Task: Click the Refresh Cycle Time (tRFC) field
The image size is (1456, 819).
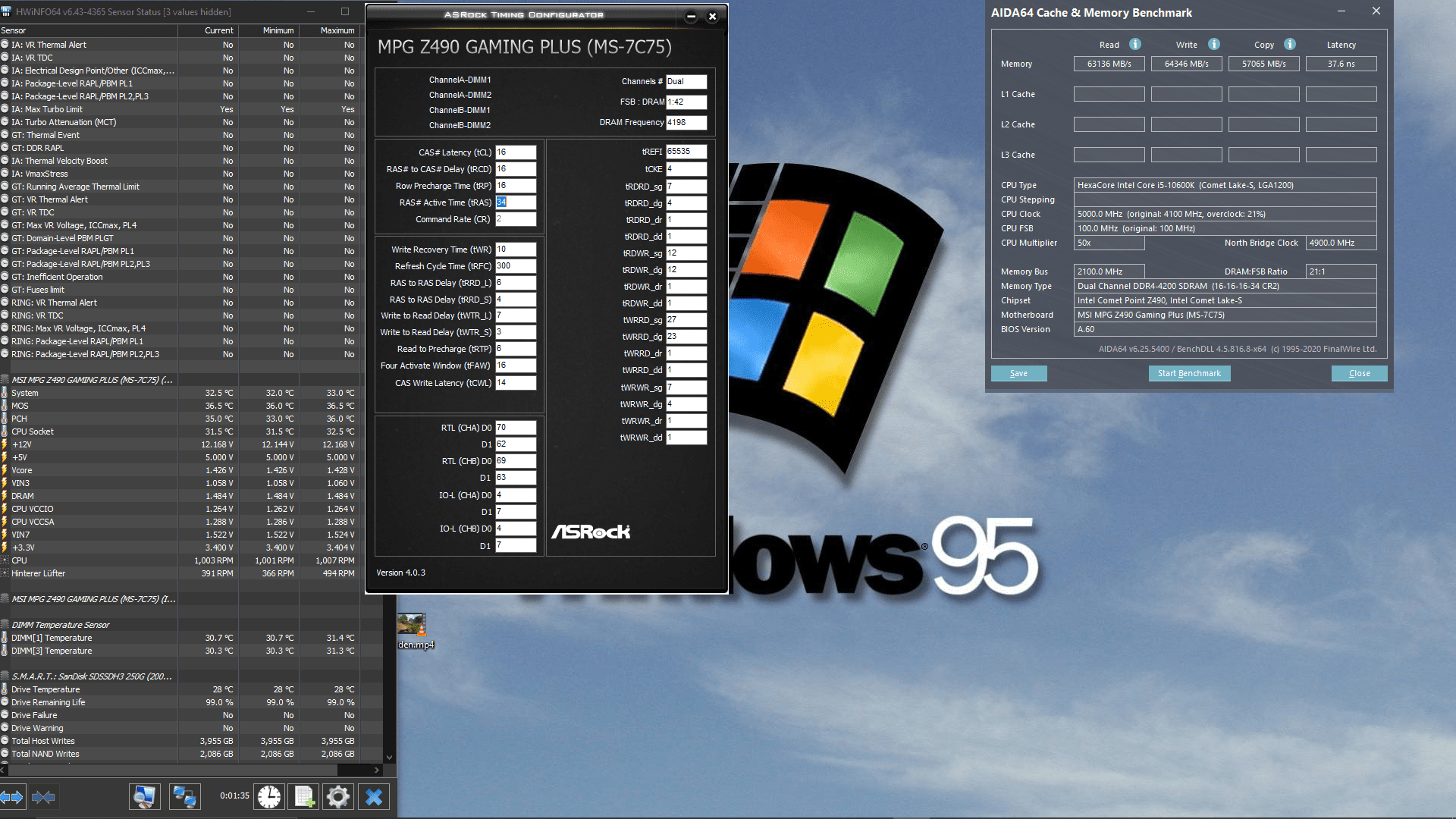Action: pyautogui.click(x=516, y=266)
